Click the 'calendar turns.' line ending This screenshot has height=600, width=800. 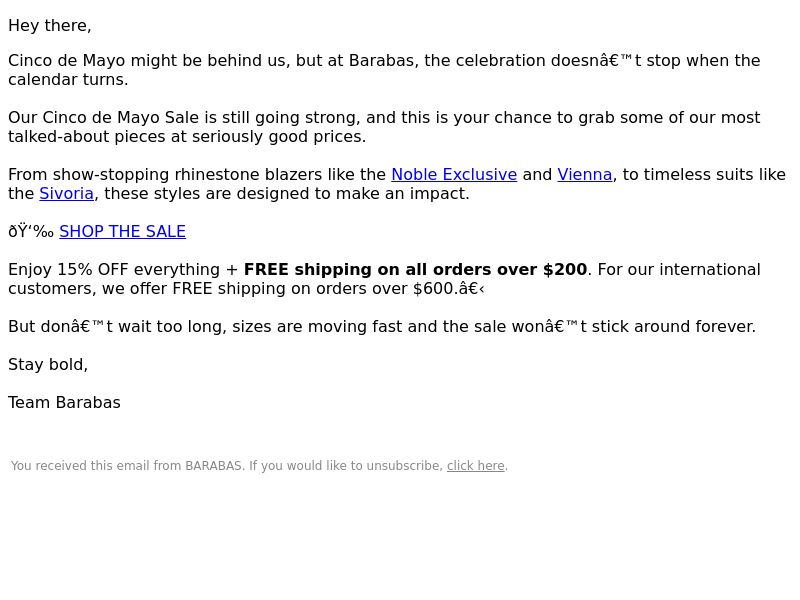pyautogui.click(x=68, y=80)
